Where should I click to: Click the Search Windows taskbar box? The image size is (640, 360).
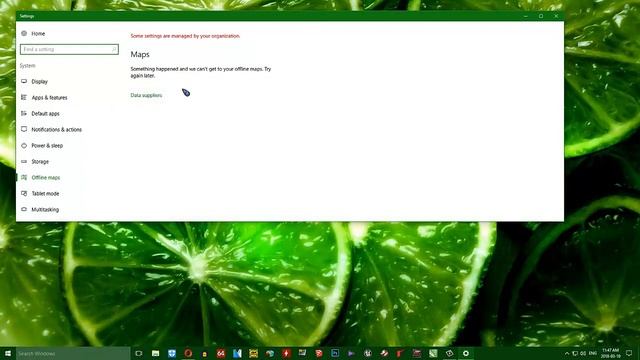click(x=73, y=353)
